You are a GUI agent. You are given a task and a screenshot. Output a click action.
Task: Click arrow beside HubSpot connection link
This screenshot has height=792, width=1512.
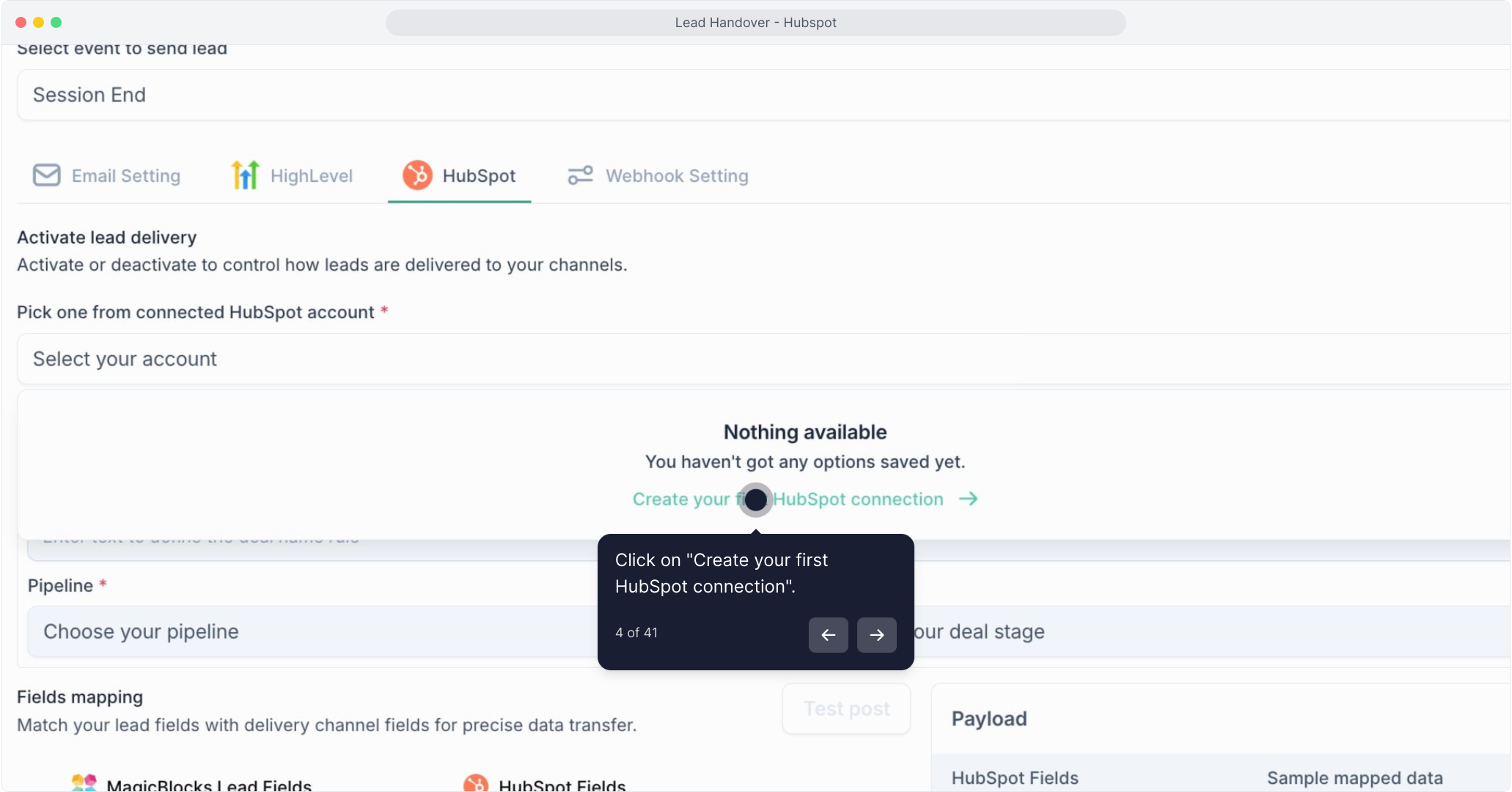(969, 499)
